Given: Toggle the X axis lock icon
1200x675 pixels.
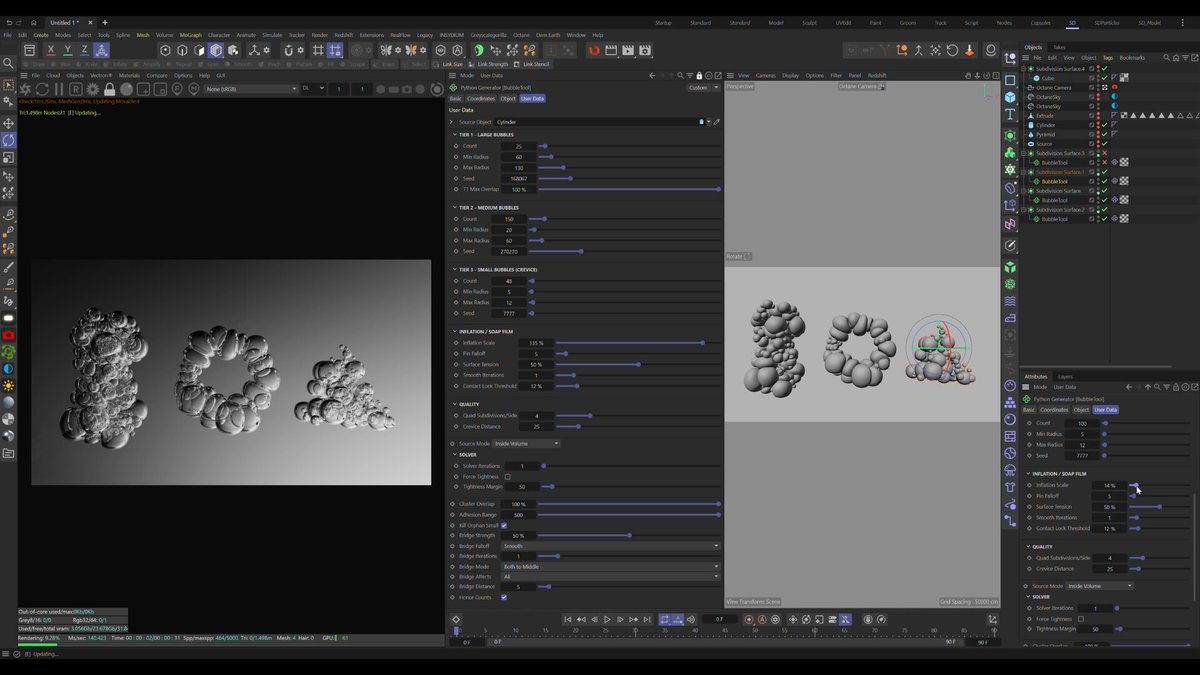Looking at the screenshot, I should pyautogui.click(x=51, y=50).
